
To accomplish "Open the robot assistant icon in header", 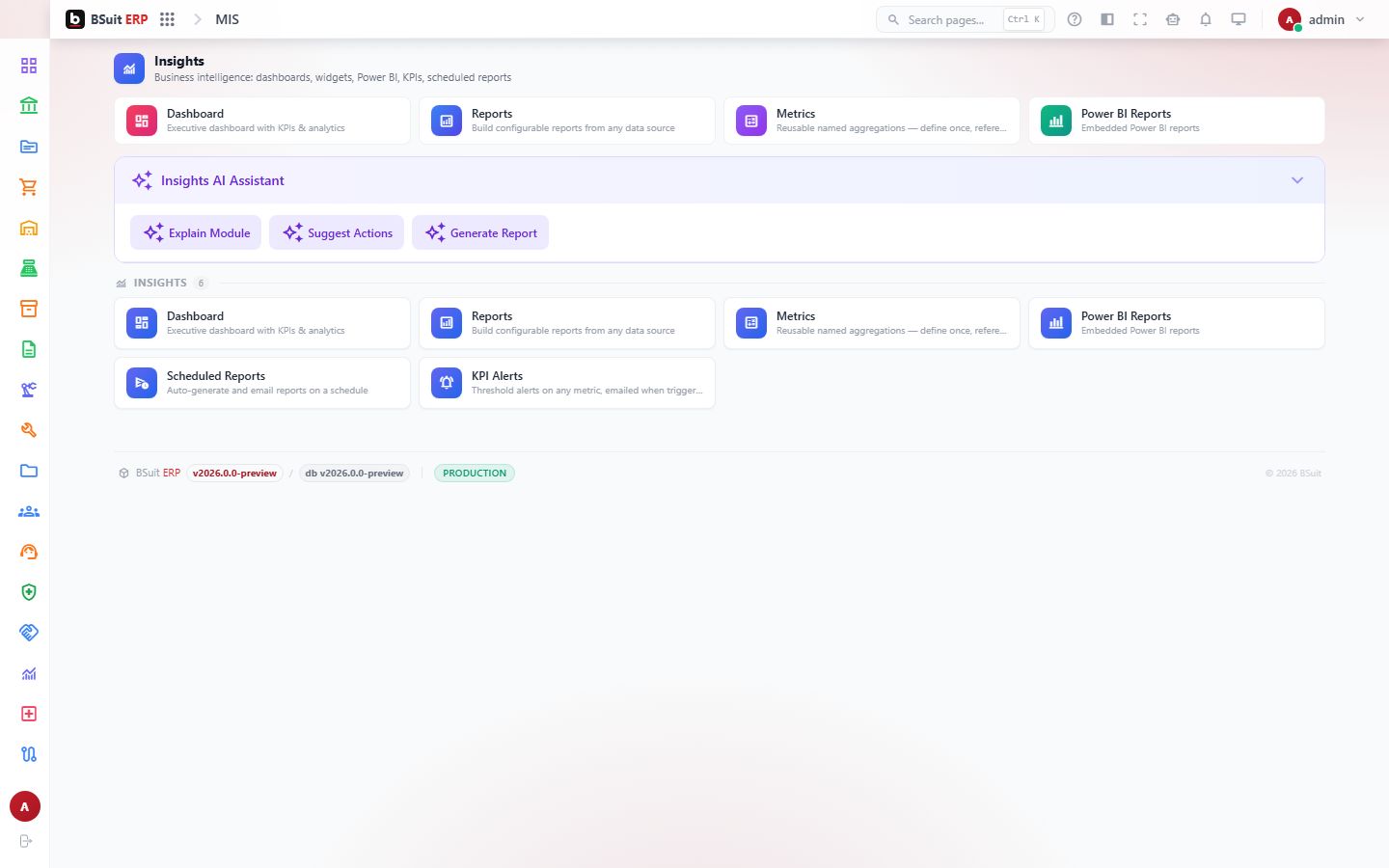I will [1173, 19].
